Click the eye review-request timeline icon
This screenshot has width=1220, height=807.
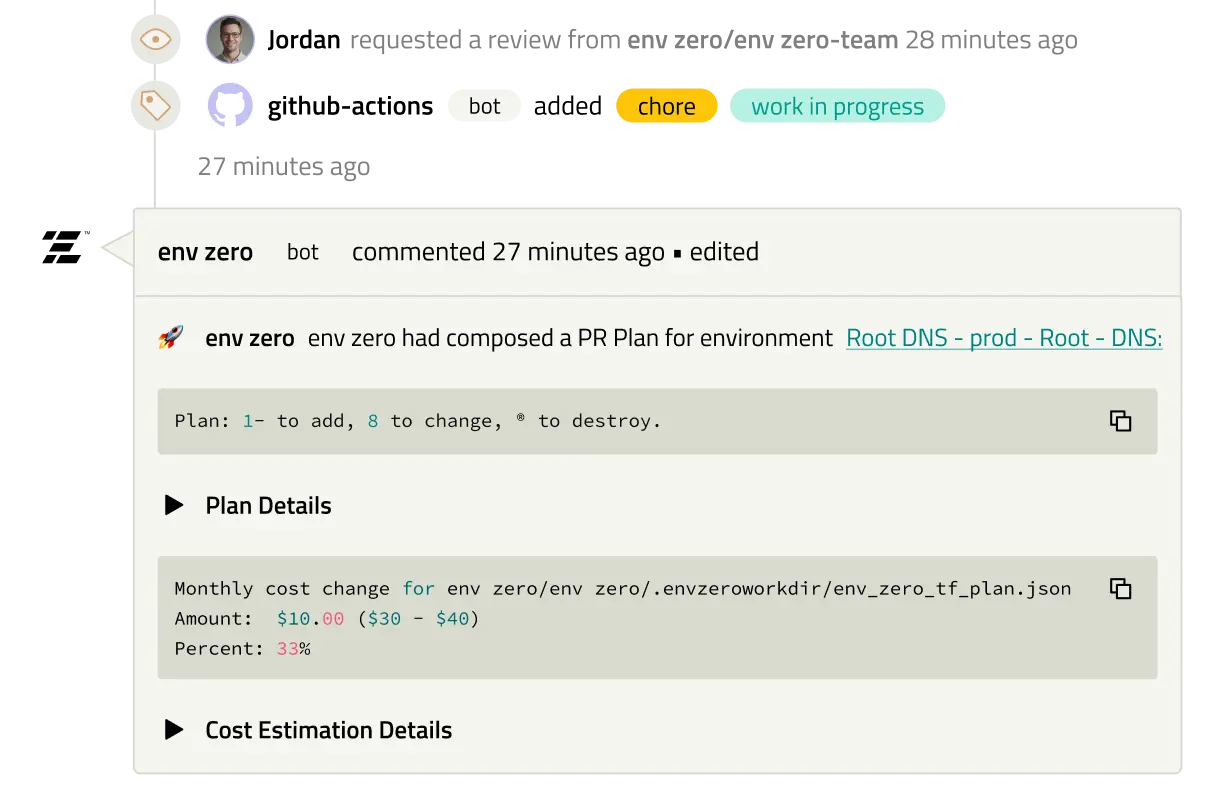156,40
